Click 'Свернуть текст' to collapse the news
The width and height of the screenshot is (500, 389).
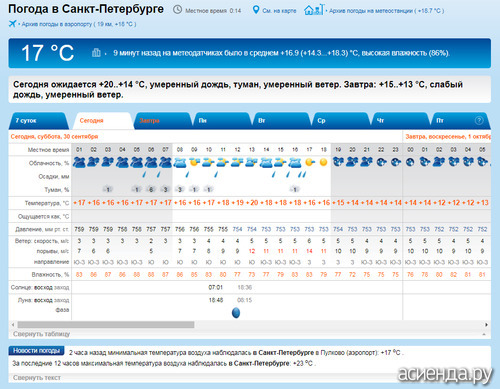click(x=37, y=378)
